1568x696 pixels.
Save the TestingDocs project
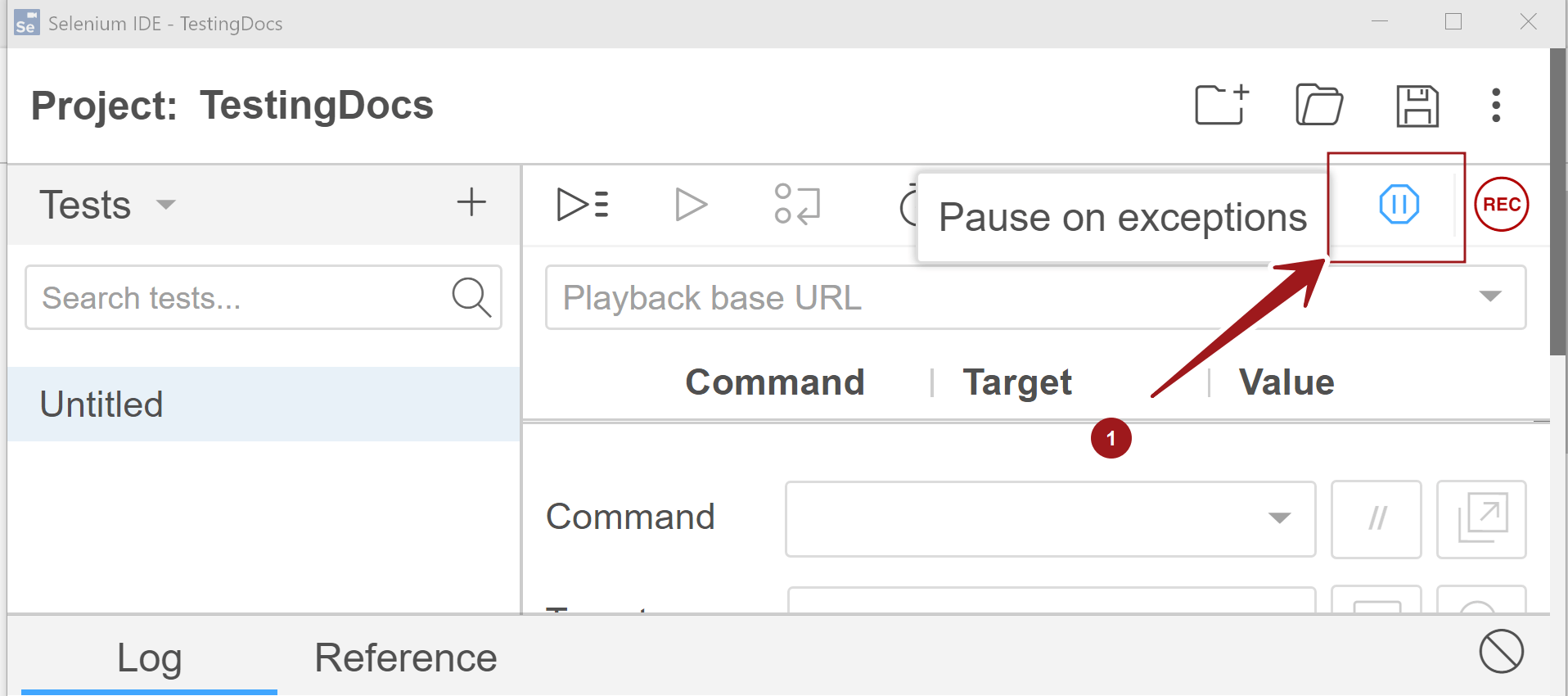point(1418,105)
